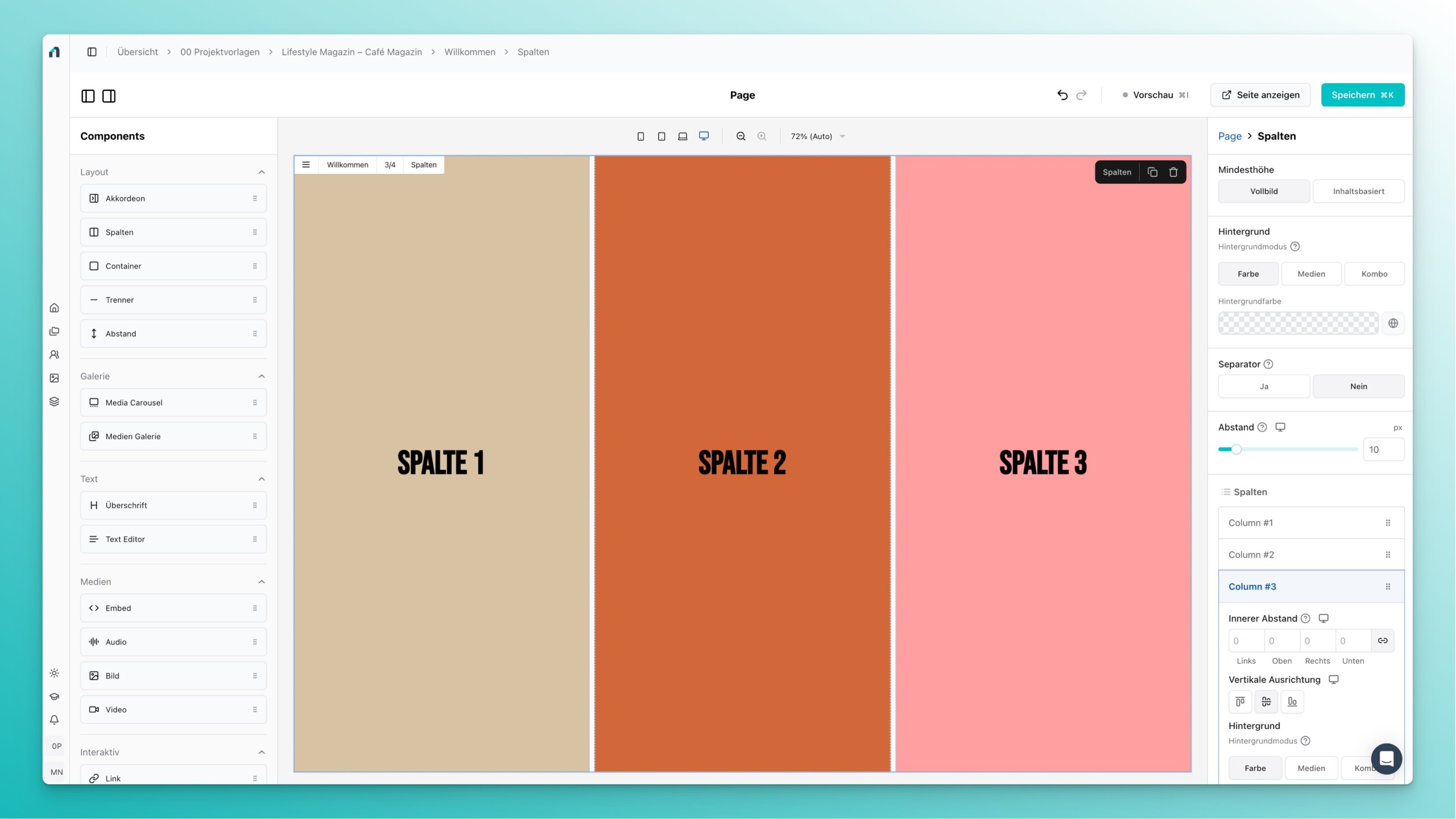1456x819 pixels.
Task: Toggle the left sidebar panel icon
Action: tap(88, 96)
